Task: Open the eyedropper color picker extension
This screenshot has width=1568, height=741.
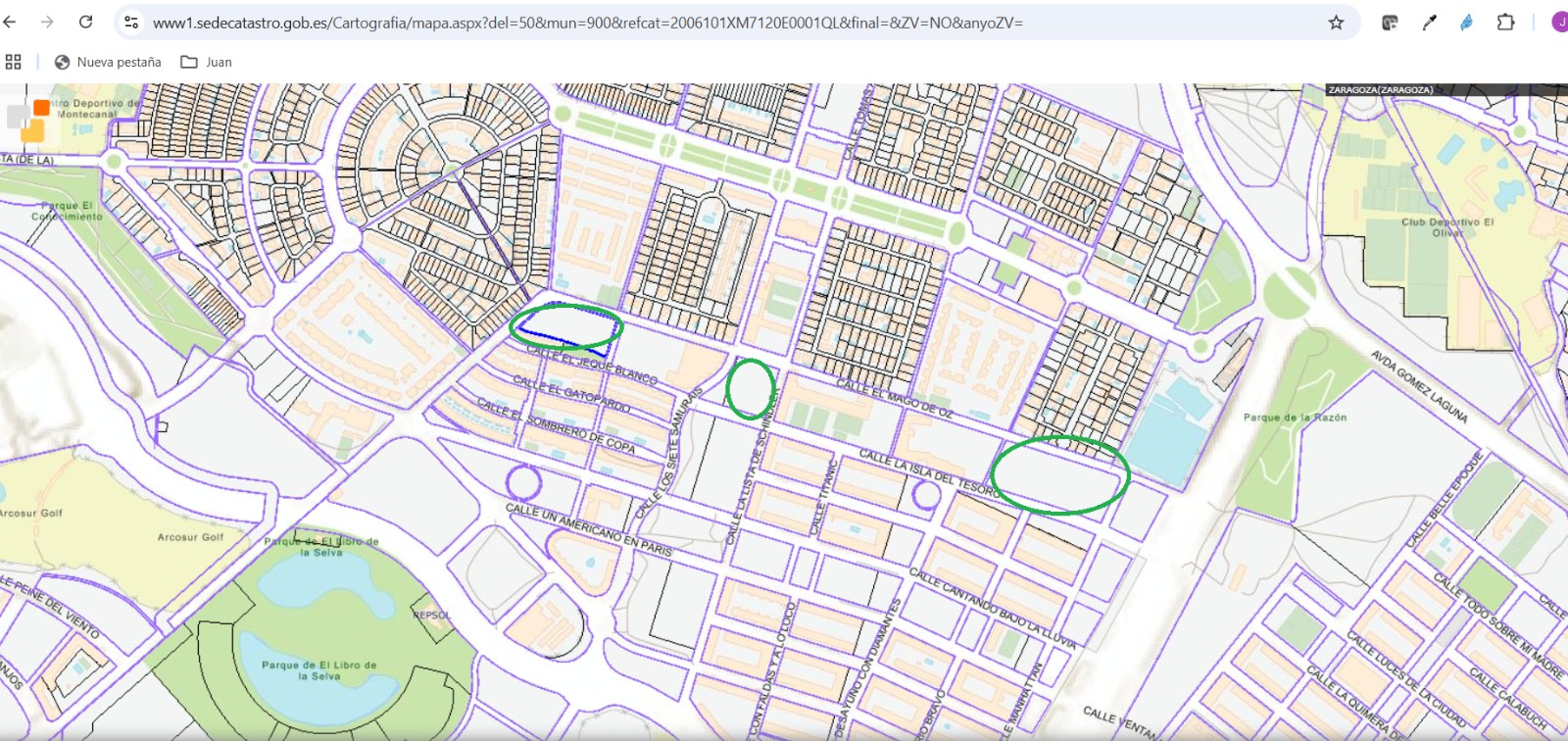Action: tap(1429, 23)
